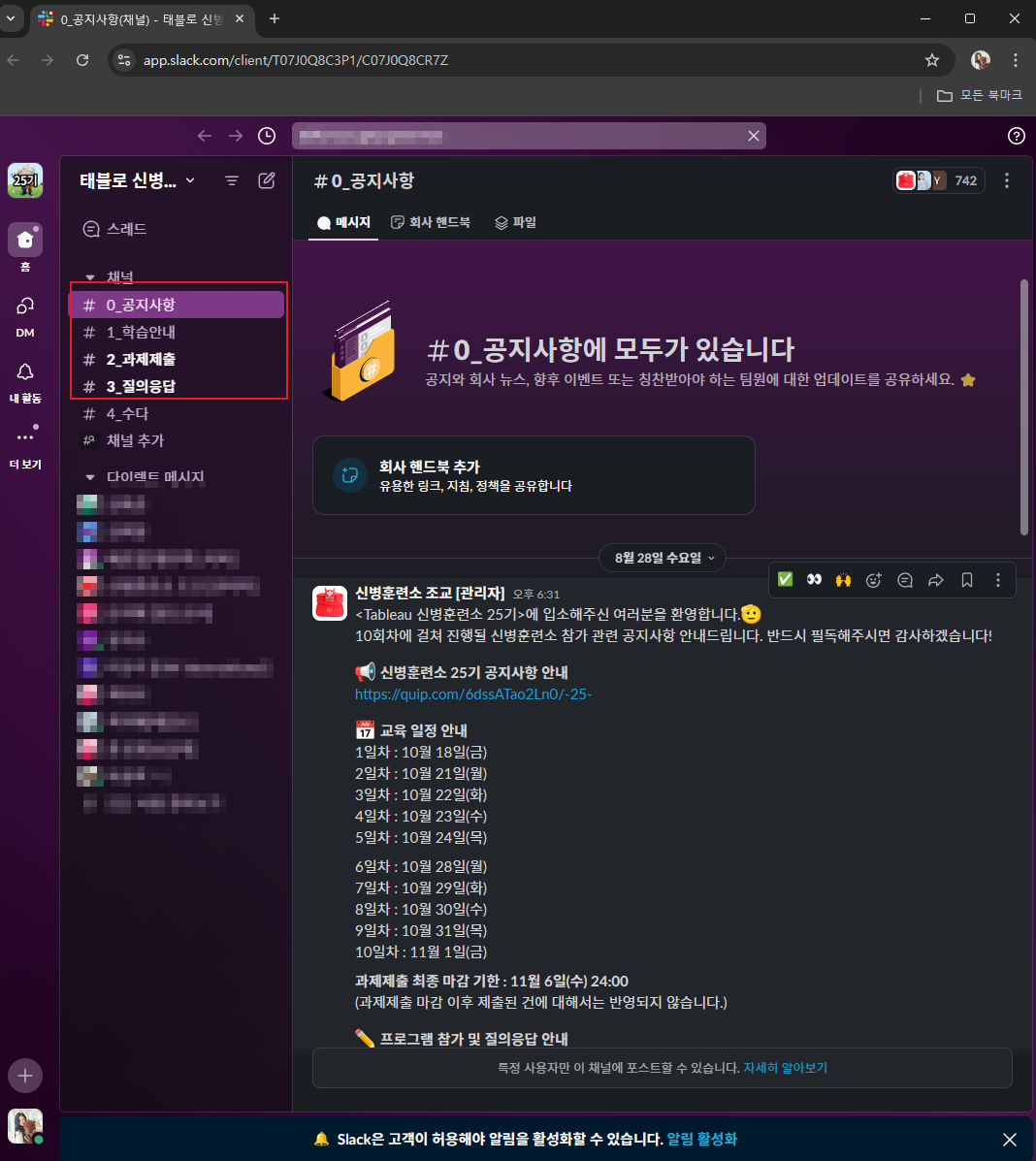Open a new browser tab
Screen dimensions: 1036x1161
pos(274,18)
